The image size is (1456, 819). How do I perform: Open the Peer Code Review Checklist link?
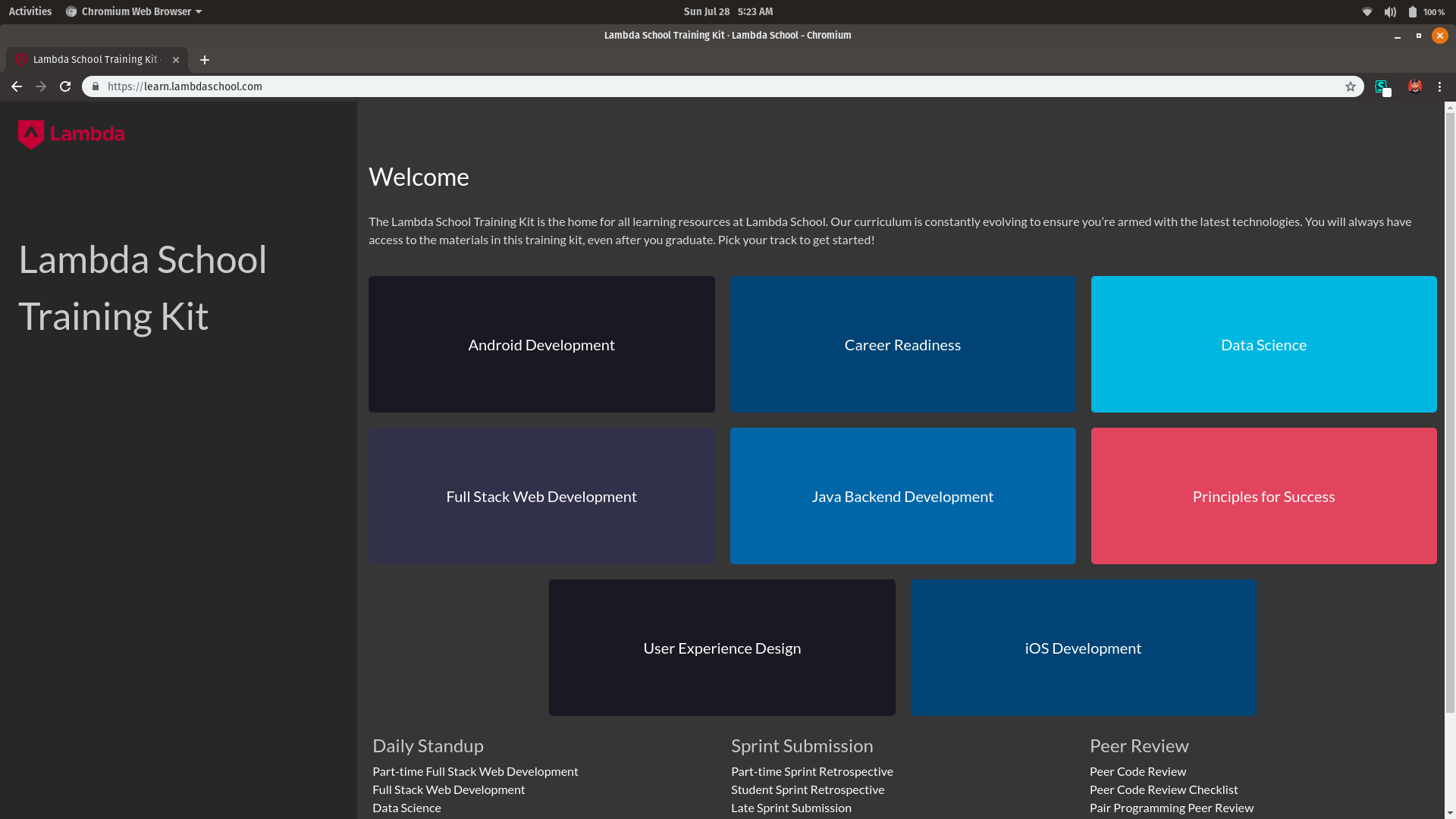[x=1163, y=789]
